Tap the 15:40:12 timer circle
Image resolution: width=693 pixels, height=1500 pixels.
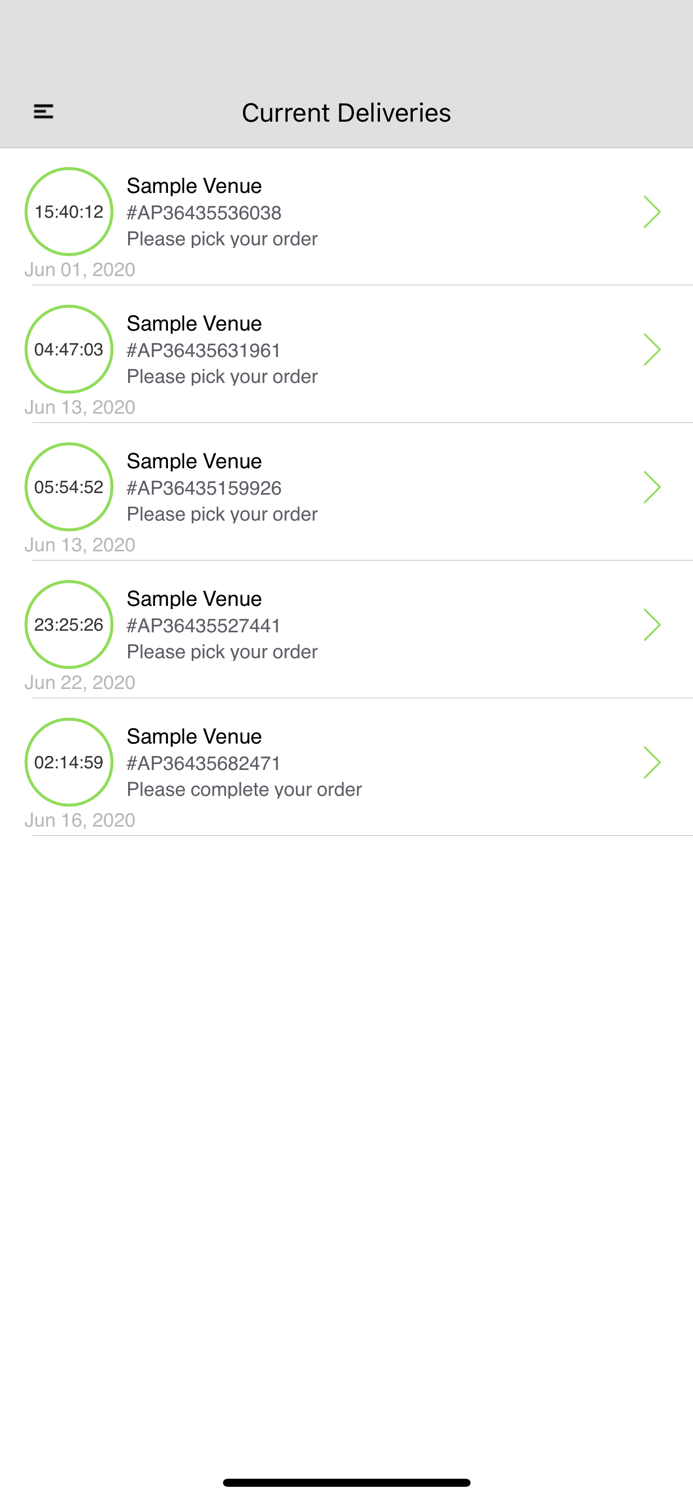coord(69,212)
